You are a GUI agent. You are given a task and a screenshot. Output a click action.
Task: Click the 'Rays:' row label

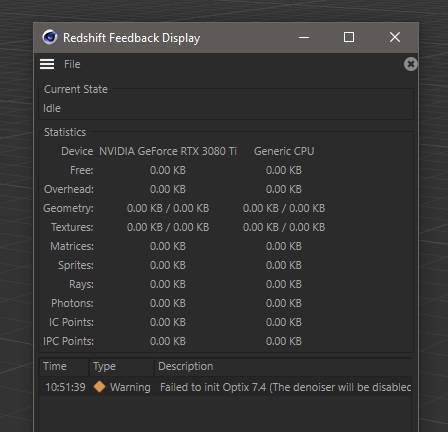81,284
